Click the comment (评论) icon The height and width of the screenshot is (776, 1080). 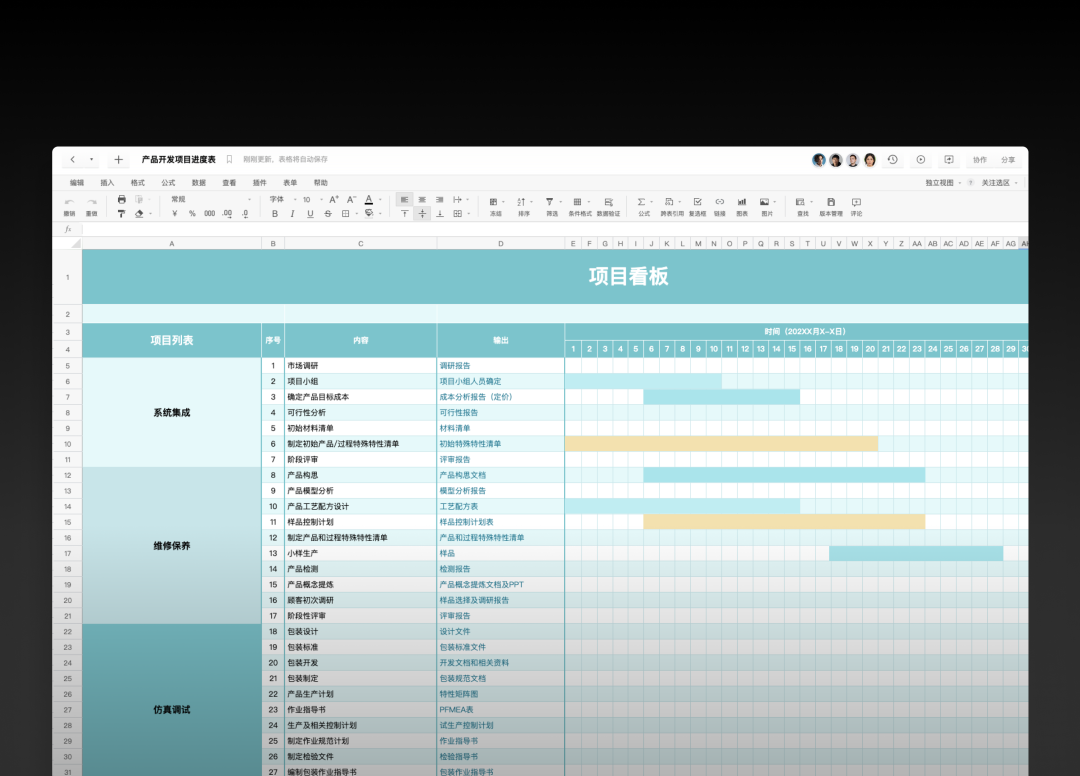[856, 202]
